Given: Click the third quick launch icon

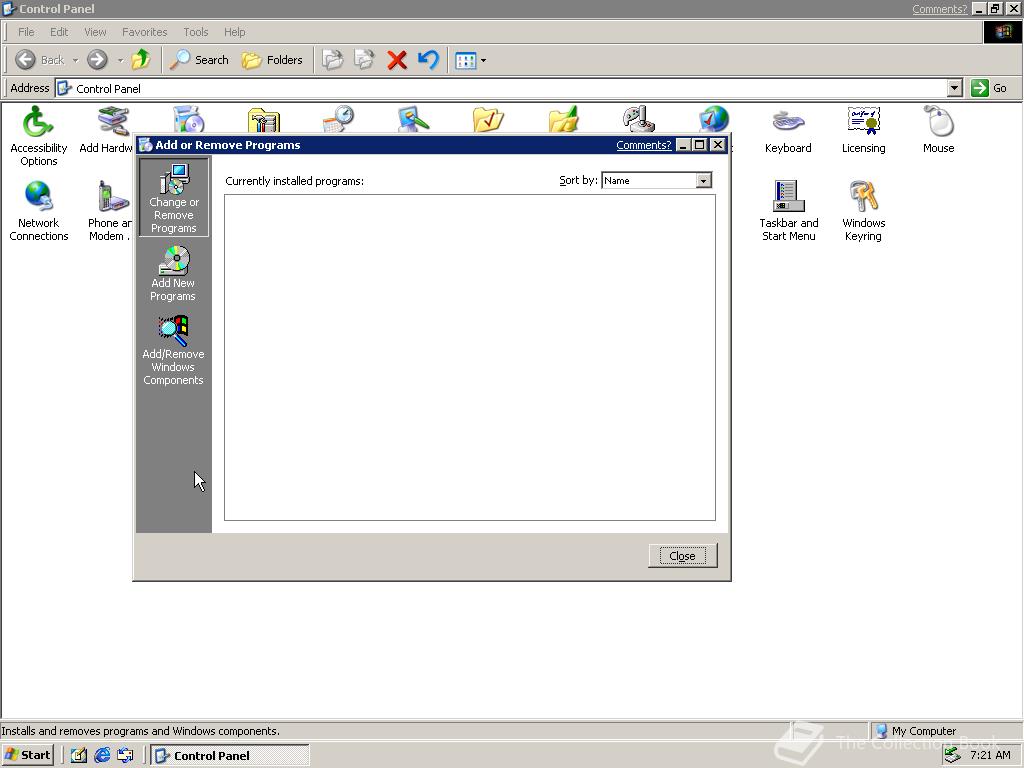Looking at the screenshot, I should pyautogui.click(x=125, y=756).
